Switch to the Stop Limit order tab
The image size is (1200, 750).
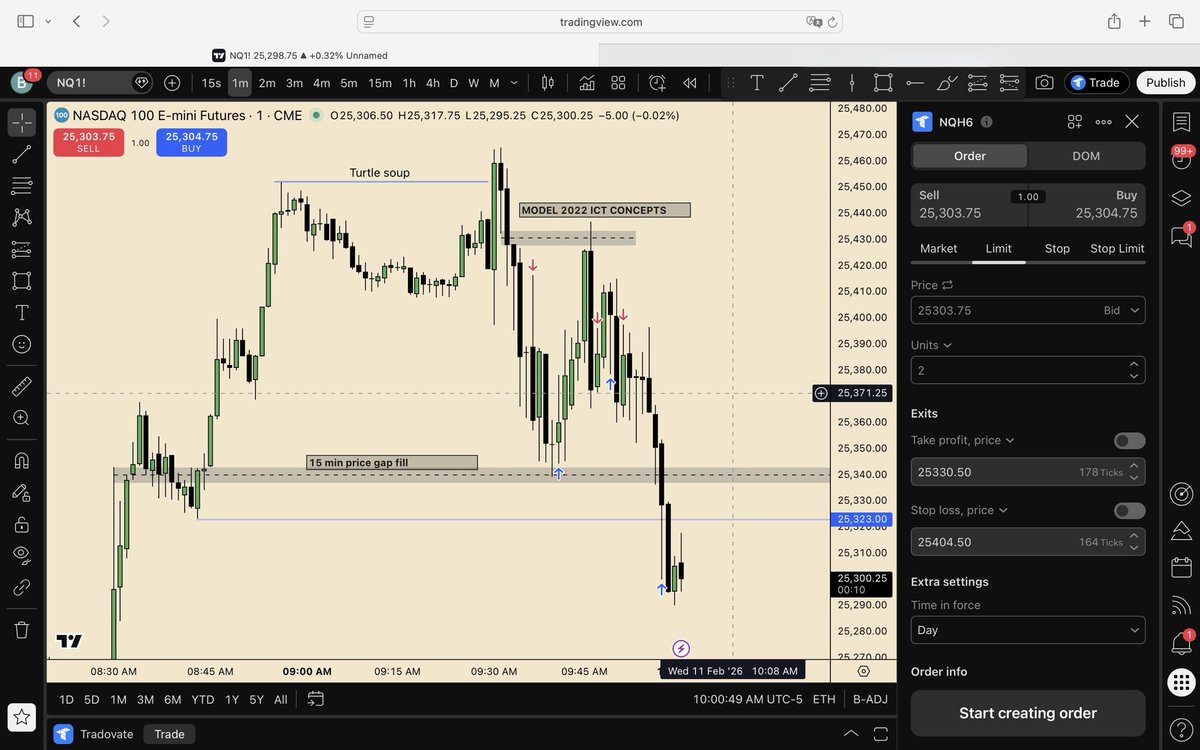click(x=1117, y=248)
